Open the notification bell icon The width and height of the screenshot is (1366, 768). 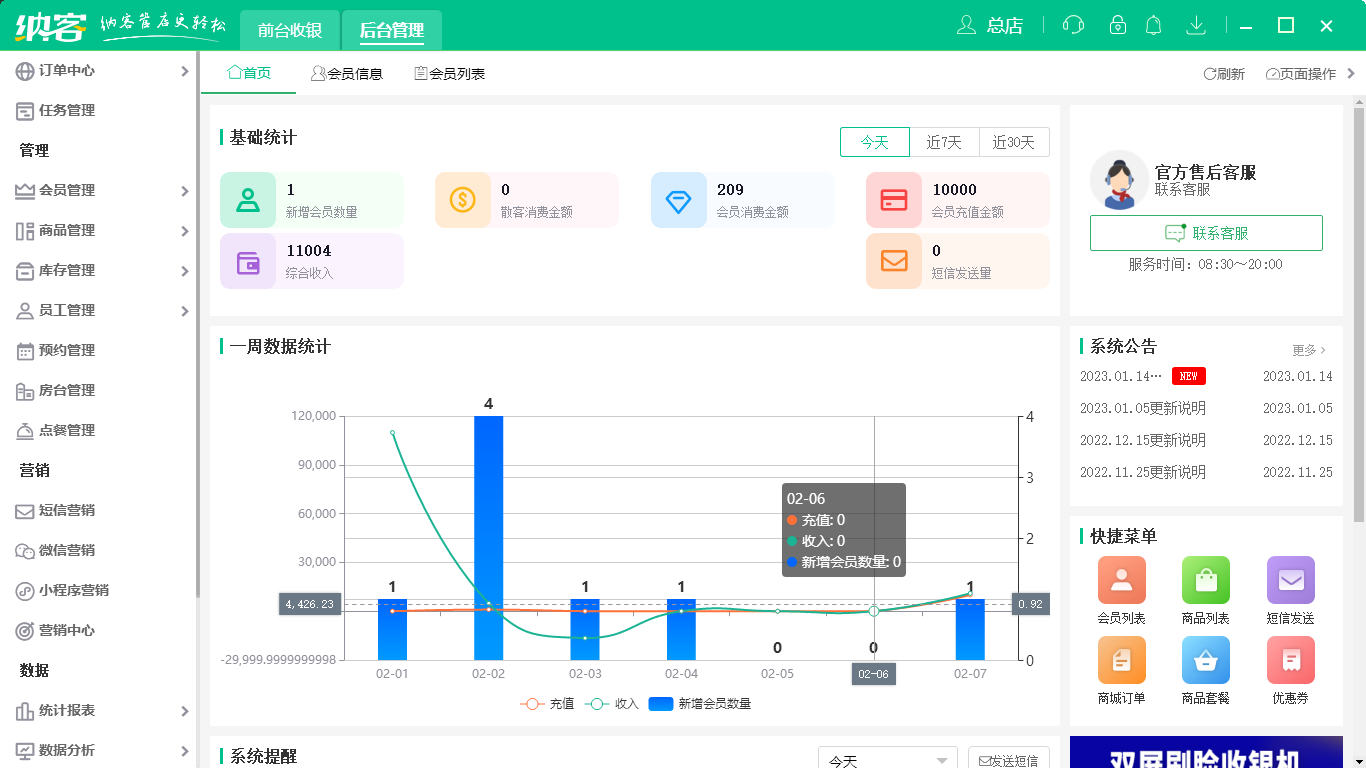[x=1153, y=24]
